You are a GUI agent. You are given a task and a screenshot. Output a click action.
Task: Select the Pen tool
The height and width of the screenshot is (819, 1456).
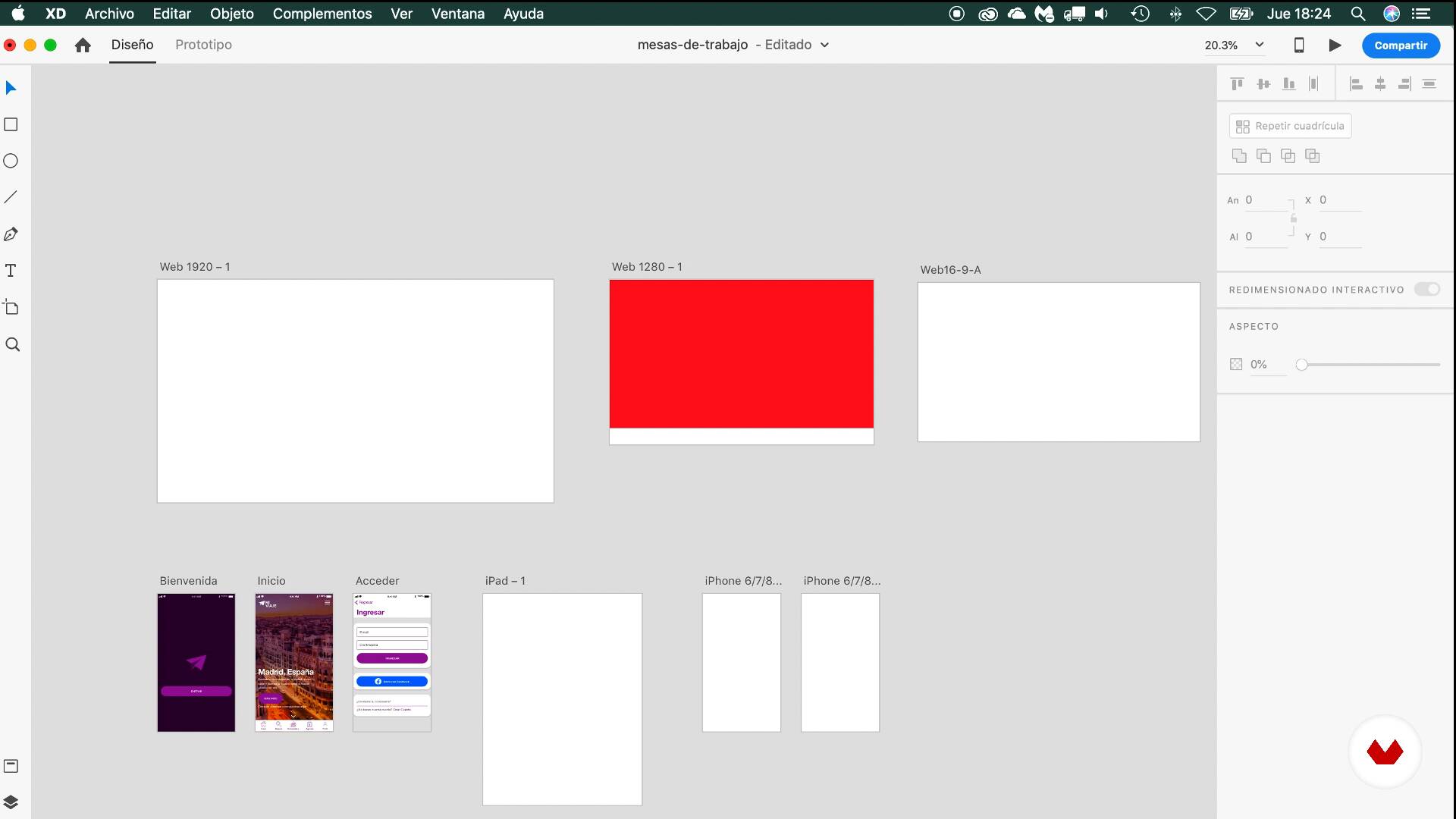pyautogui.click(x=11, y=234)
